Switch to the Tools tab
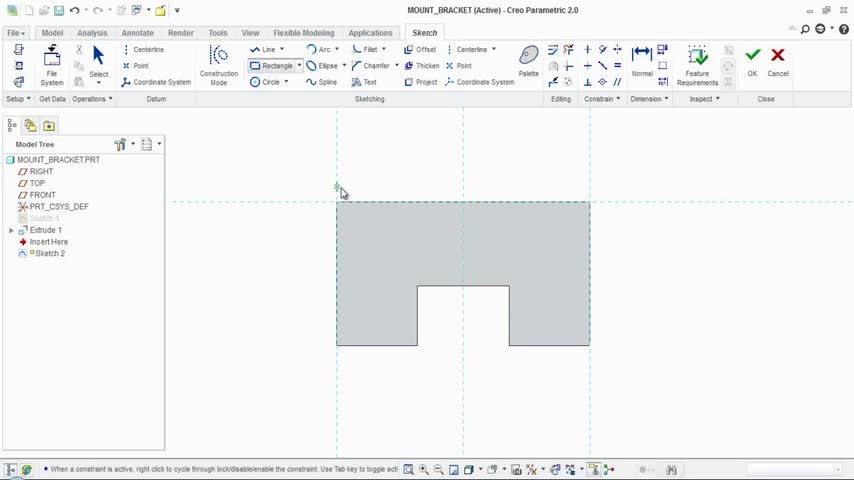 click(218, 33)
